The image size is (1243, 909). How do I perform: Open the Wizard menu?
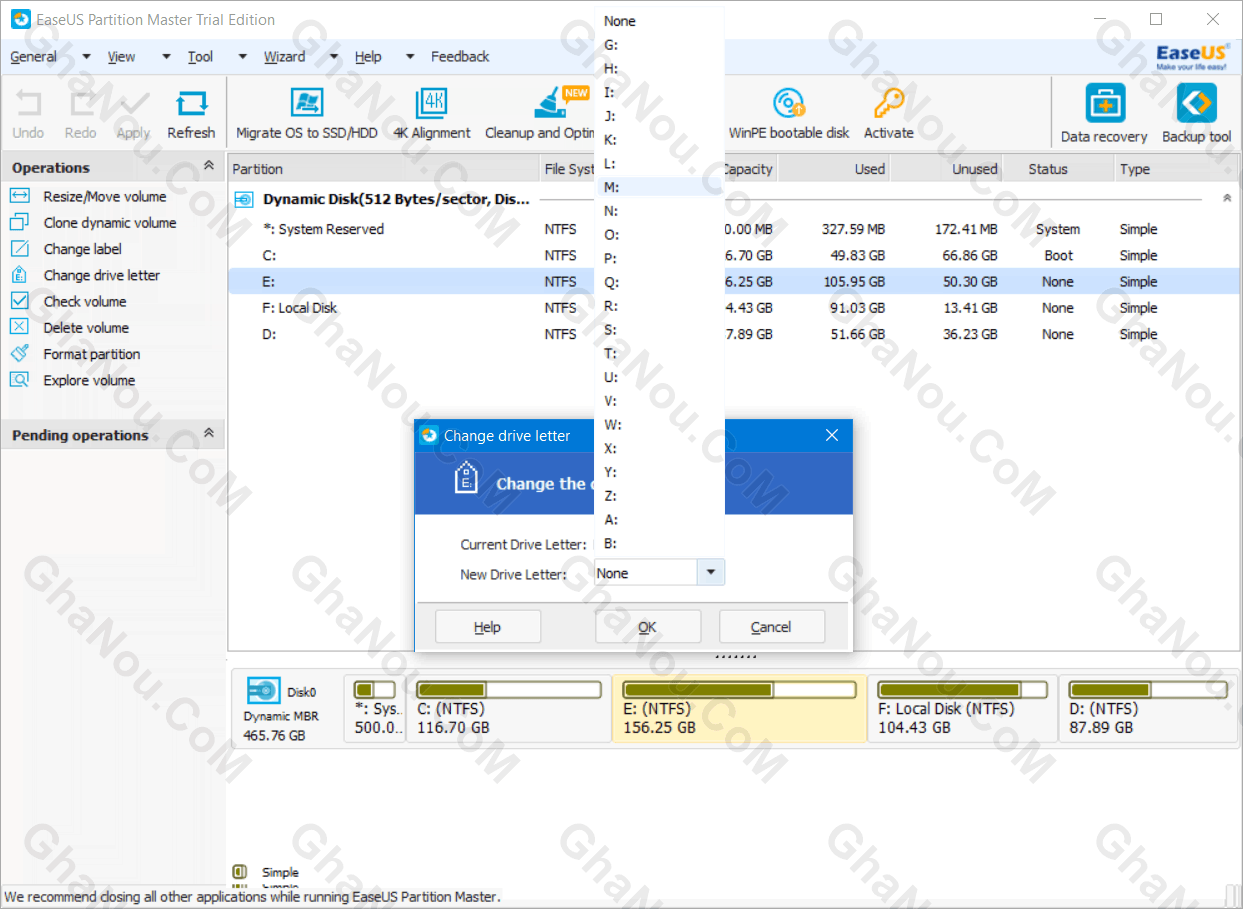click(x=284, y=57)
